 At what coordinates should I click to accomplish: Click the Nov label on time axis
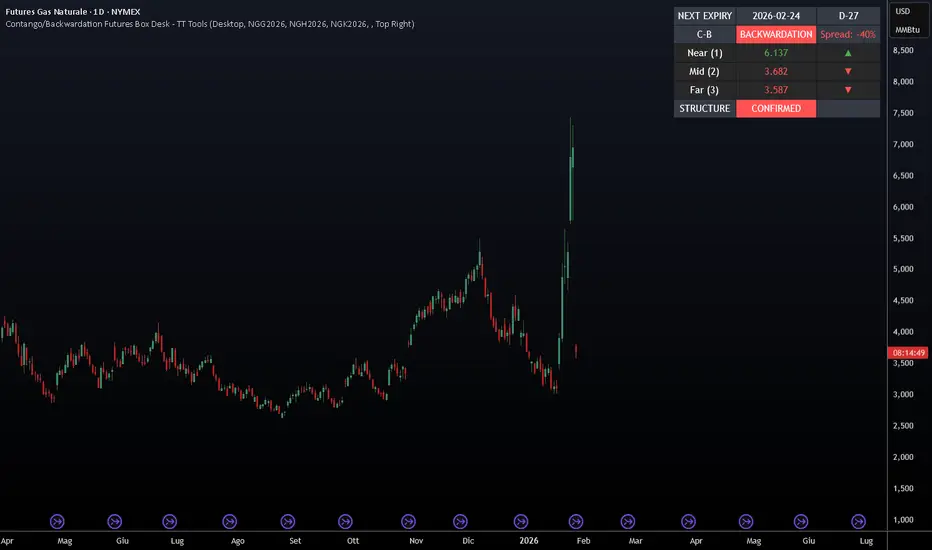click(416, 540)
